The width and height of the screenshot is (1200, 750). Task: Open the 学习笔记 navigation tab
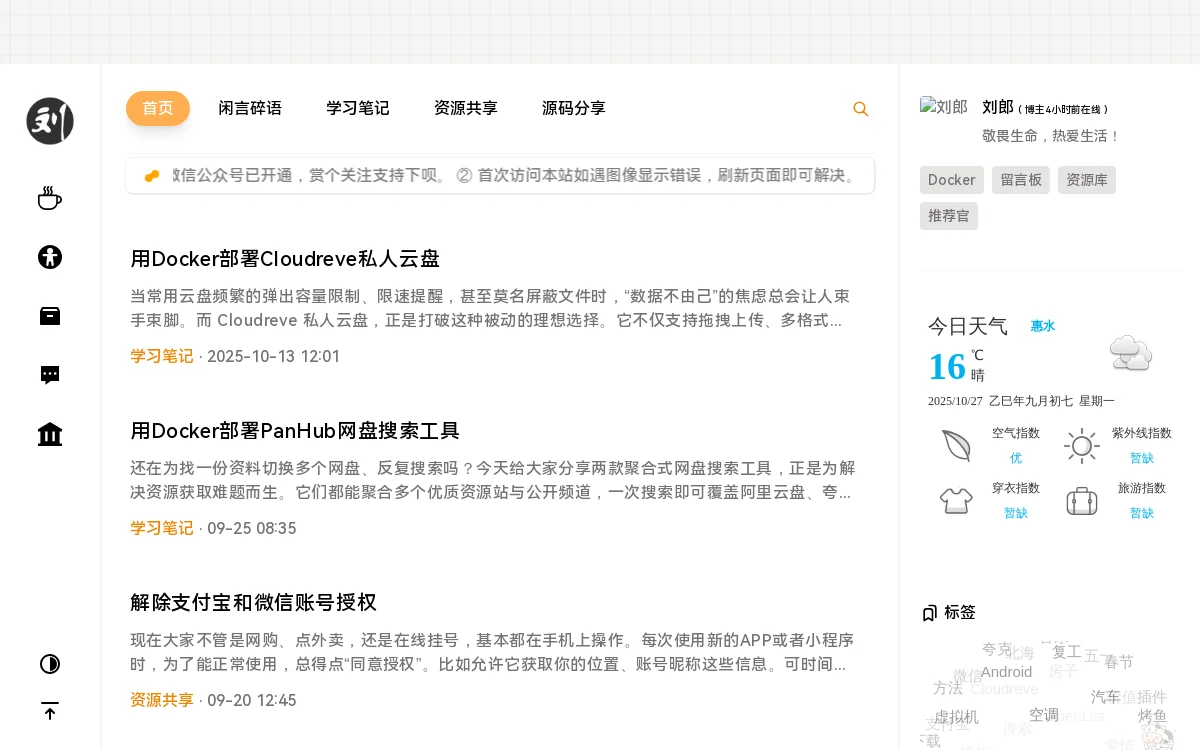point(358,108)
